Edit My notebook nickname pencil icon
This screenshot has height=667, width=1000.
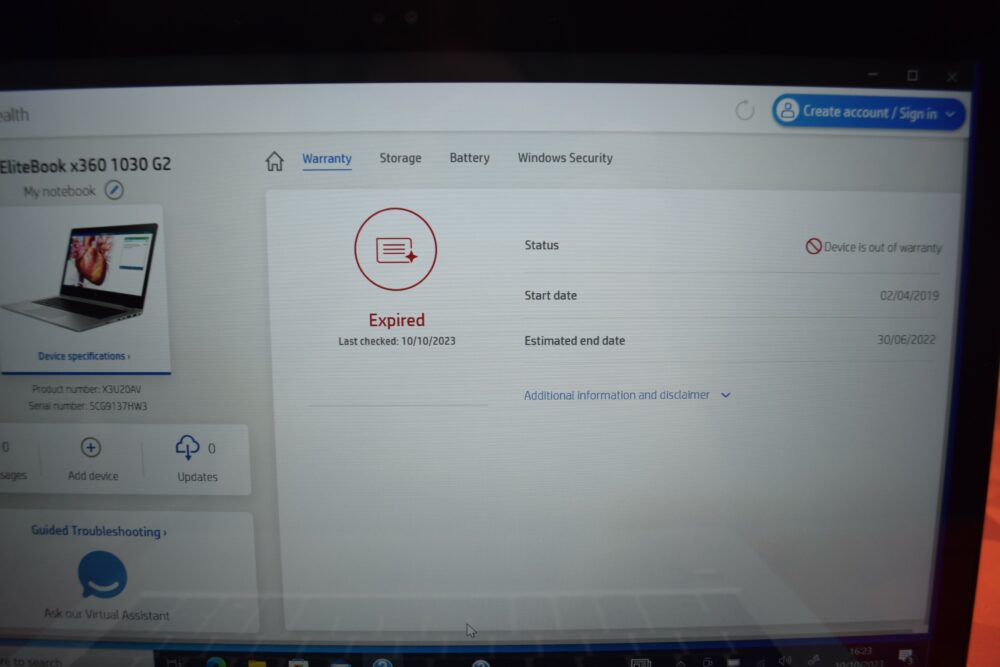pos(114,190)
